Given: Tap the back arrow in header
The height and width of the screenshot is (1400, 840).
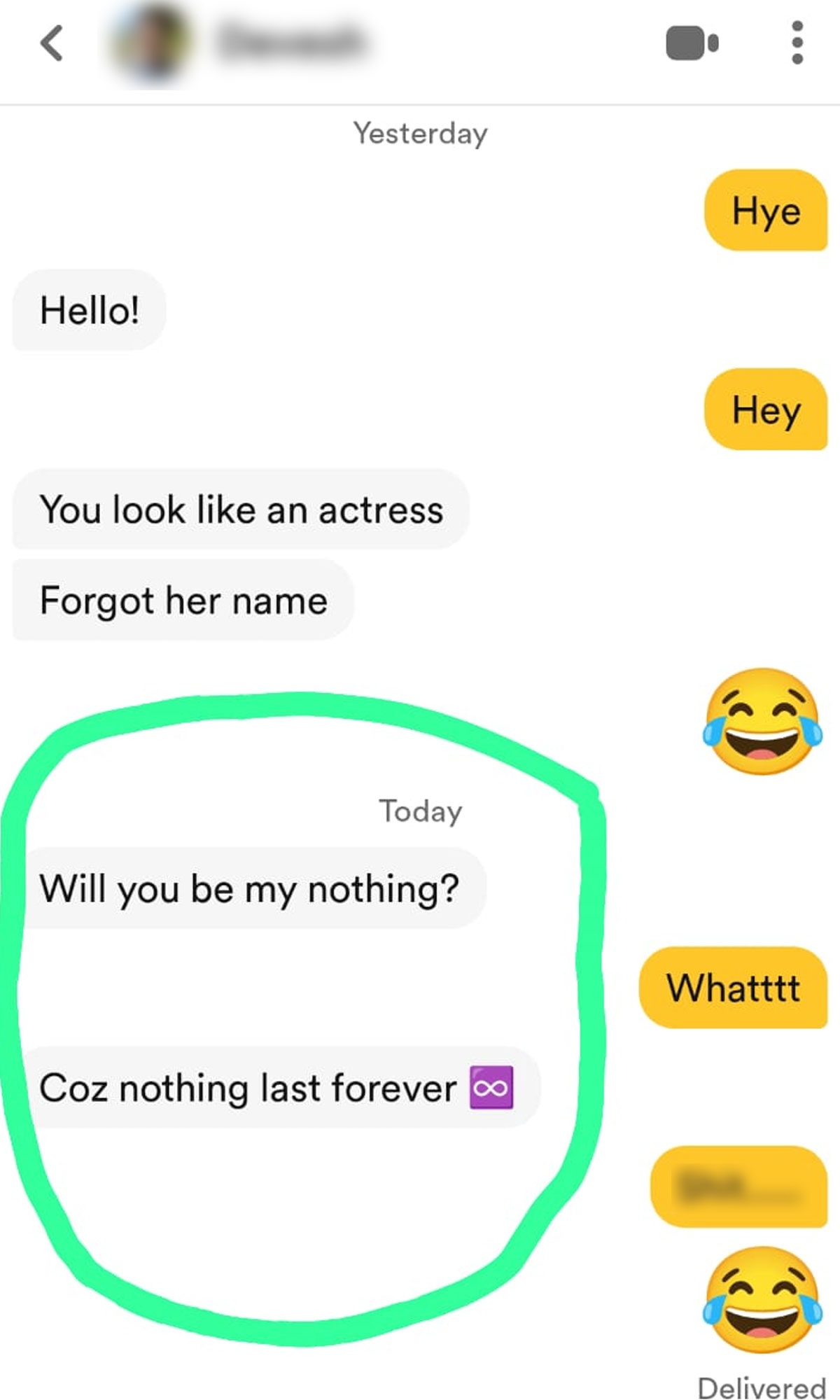Looking at the screenshot, I should [52, 43].
